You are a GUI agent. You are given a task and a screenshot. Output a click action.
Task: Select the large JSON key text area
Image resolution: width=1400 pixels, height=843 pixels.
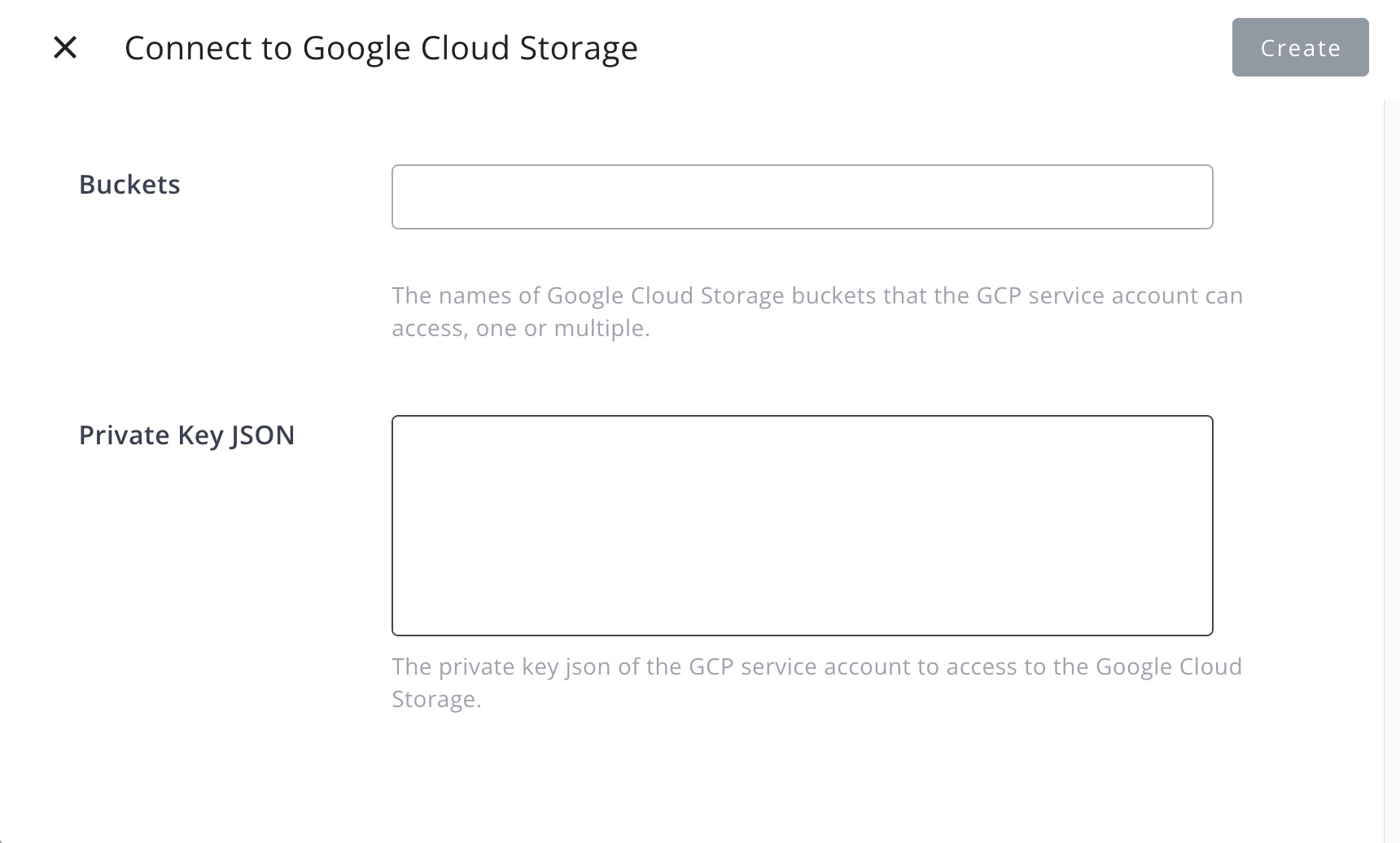[x=802, y=525]
